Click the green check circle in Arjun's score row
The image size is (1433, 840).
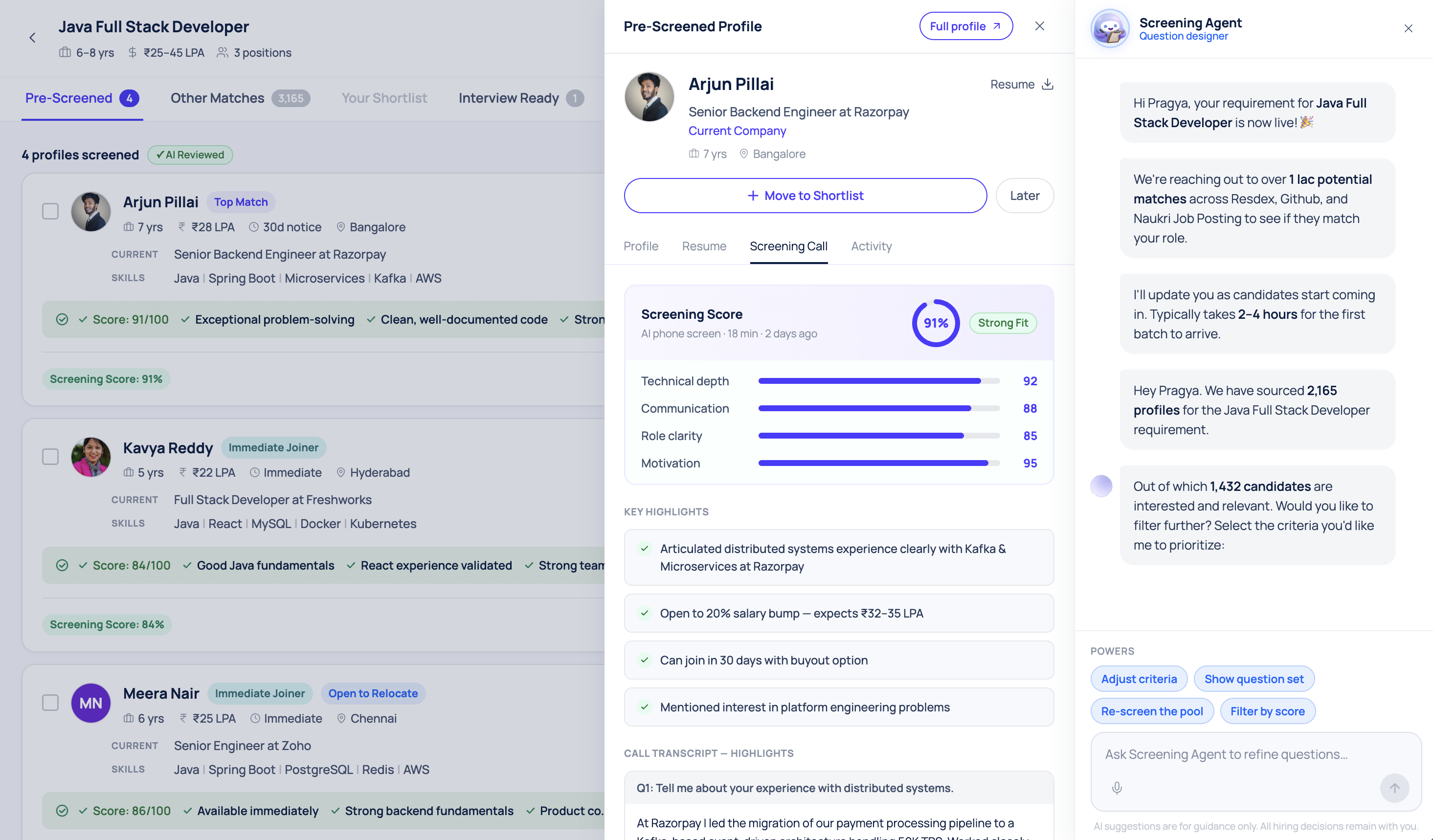coord(62,319)
